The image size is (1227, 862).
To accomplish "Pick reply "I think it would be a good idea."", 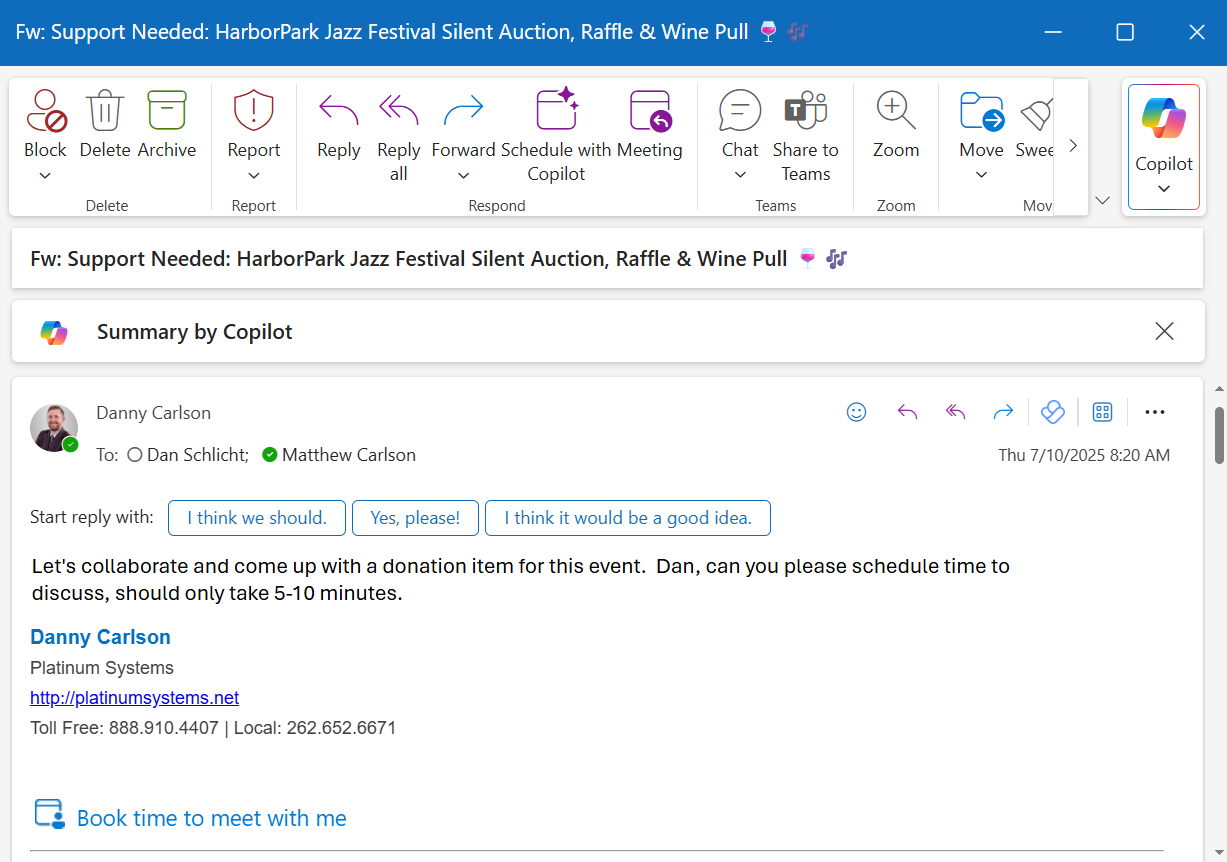I will click(x=628, y=518).
